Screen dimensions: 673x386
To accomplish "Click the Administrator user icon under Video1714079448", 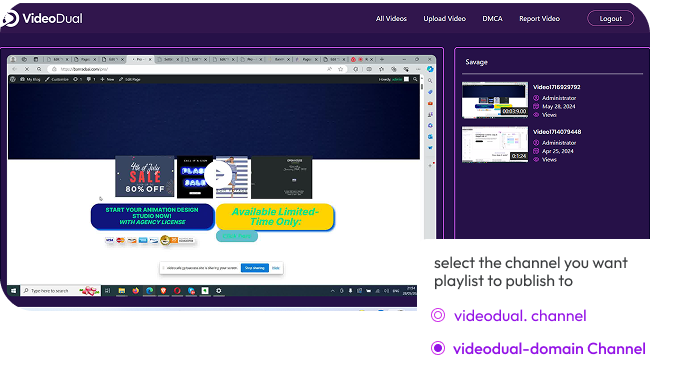I will pyautogui.click(x=536, y=143).
